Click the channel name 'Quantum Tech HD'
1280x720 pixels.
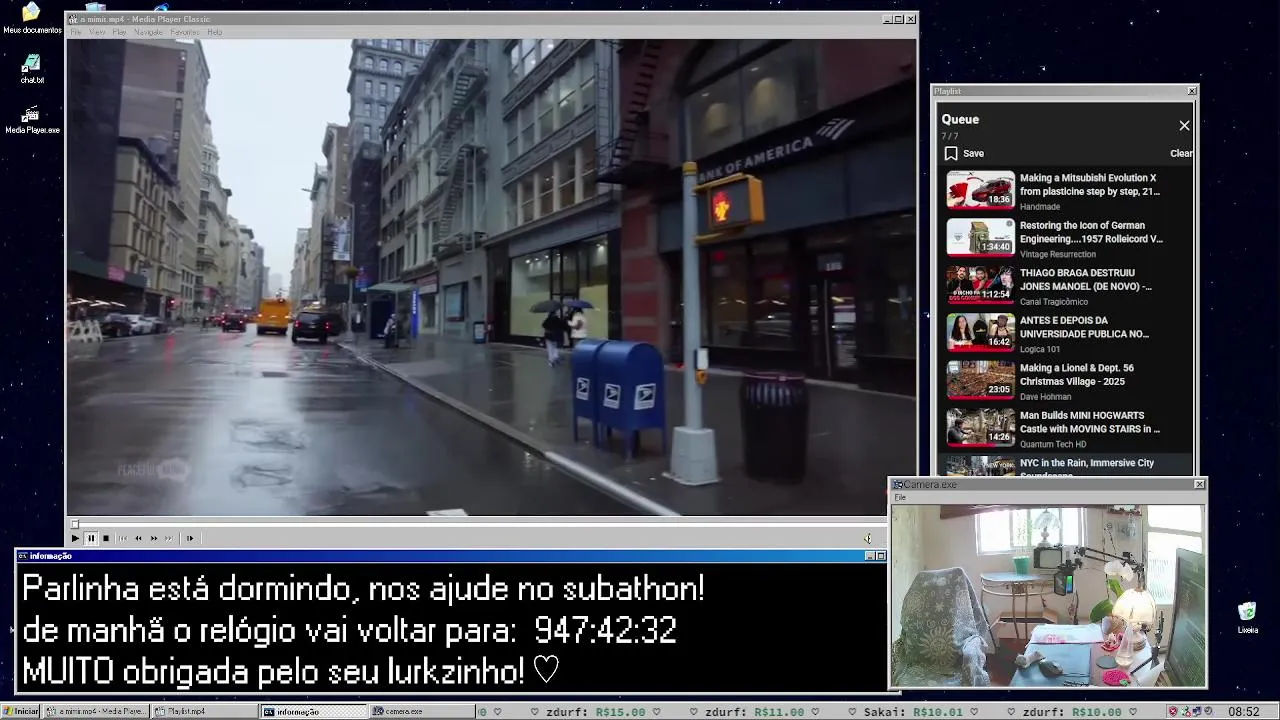click(x=1053, y=444)
